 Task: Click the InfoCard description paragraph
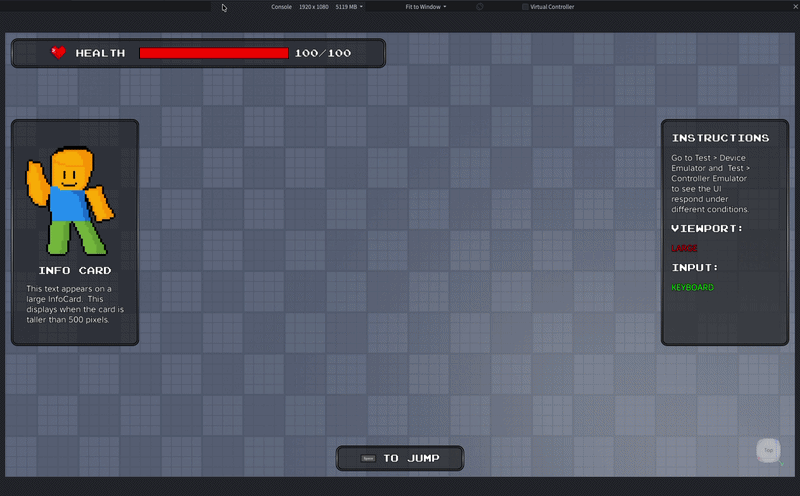[x=75, y=304]
